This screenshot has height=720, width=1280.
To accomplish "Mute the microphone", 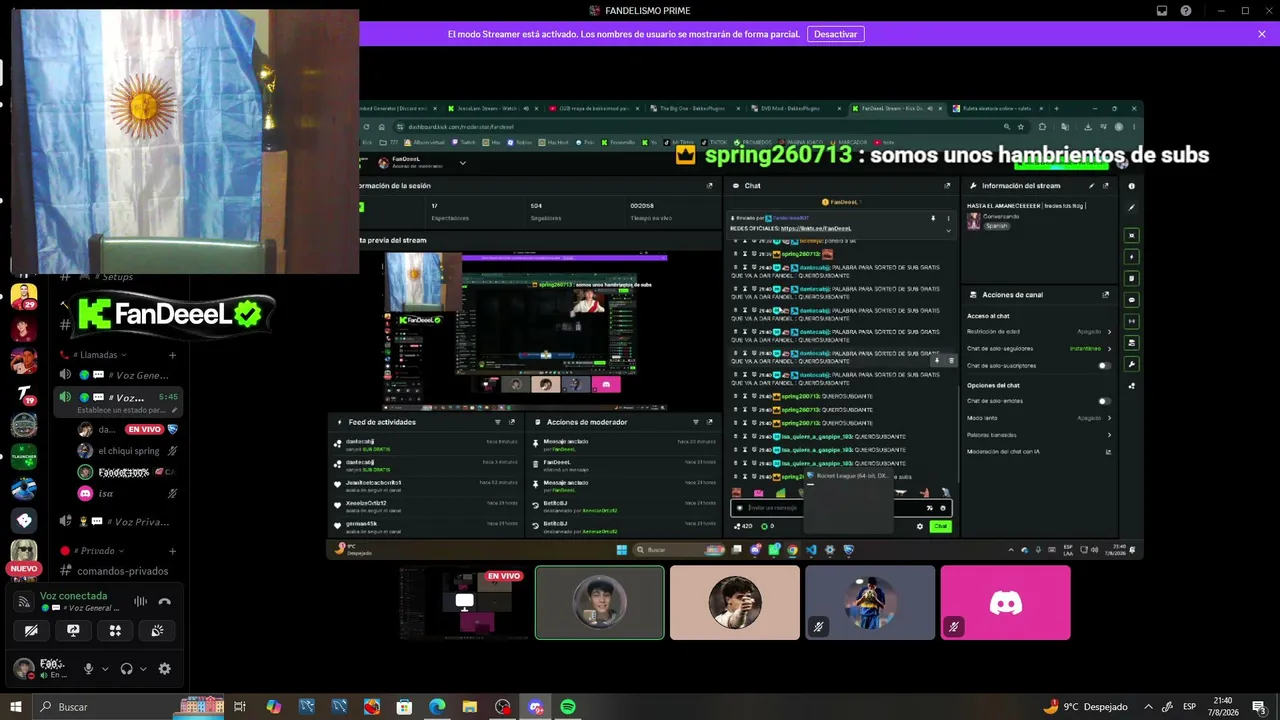I will pyautogui.click(x=89, y=669).
